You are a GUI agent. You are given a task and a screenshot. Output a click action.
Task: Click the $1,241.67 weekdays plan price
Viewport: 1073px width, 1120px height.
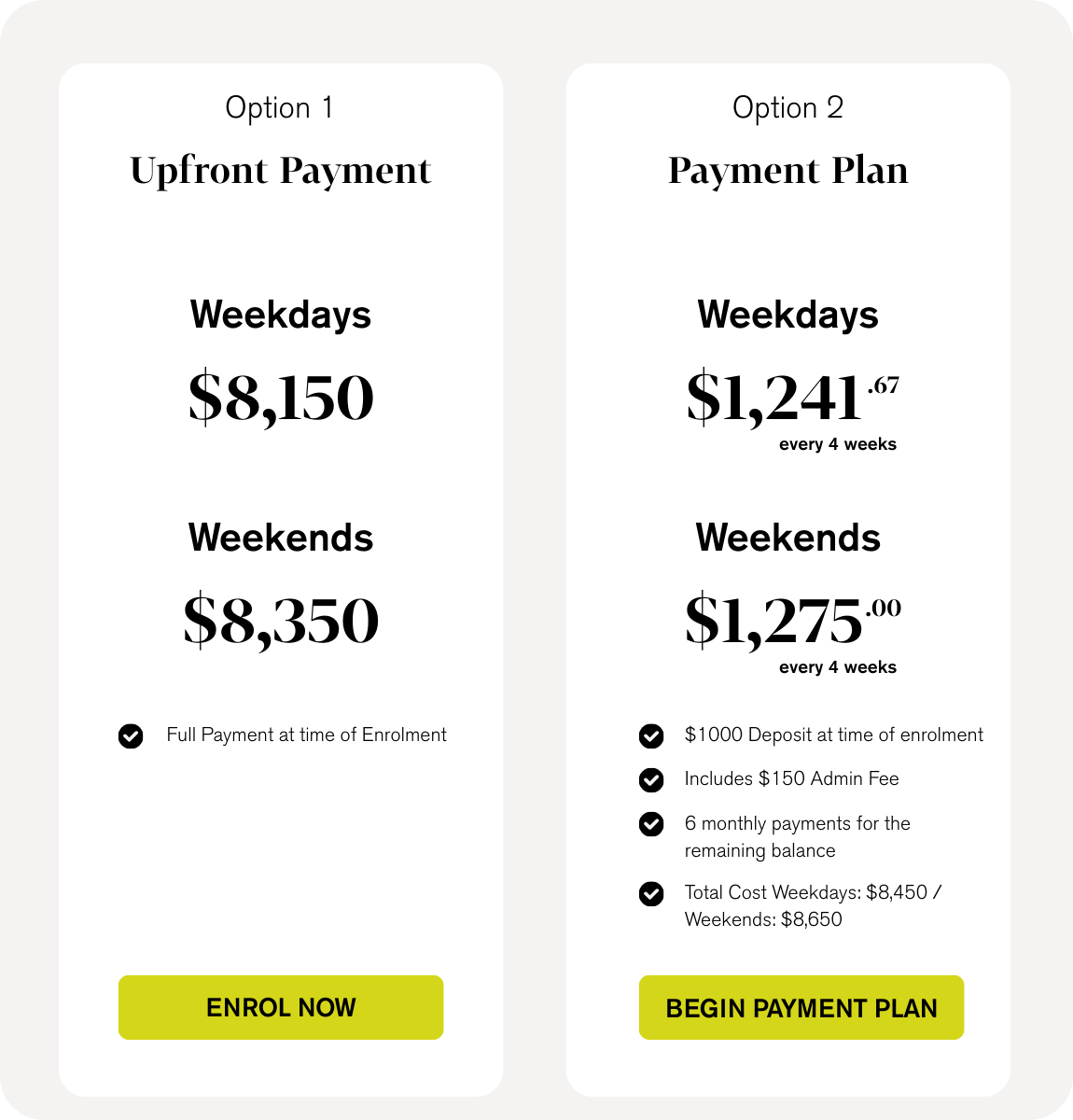[793, 398]
